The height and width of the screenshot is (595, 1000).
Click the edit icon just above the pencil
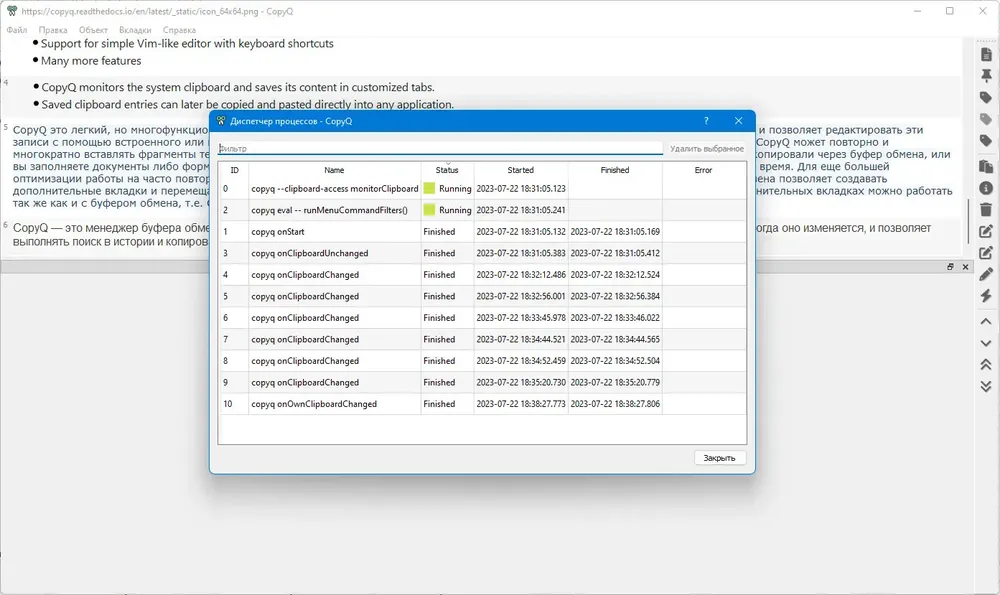click(x=986, y=253)
